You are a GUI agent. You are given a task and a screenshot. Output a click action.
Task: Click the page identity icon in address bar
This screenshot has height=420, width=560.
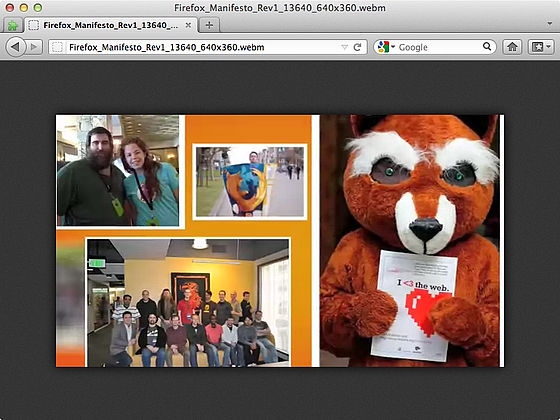point(58,47)
